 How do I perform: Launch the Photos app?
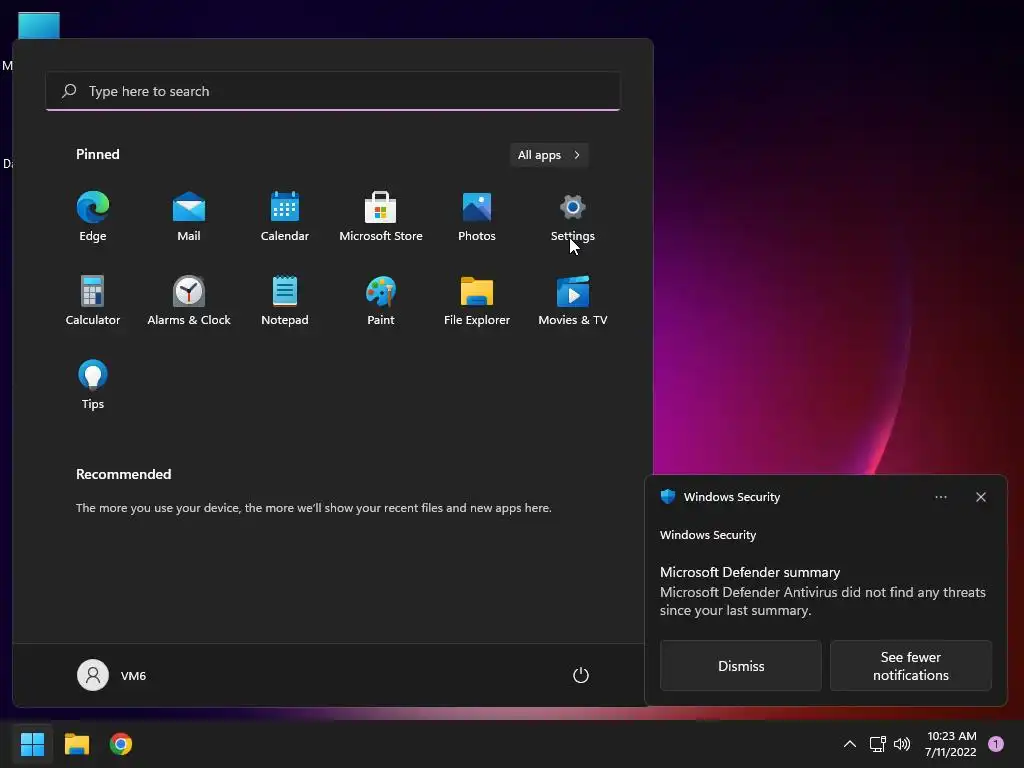[x=477, y=217]
